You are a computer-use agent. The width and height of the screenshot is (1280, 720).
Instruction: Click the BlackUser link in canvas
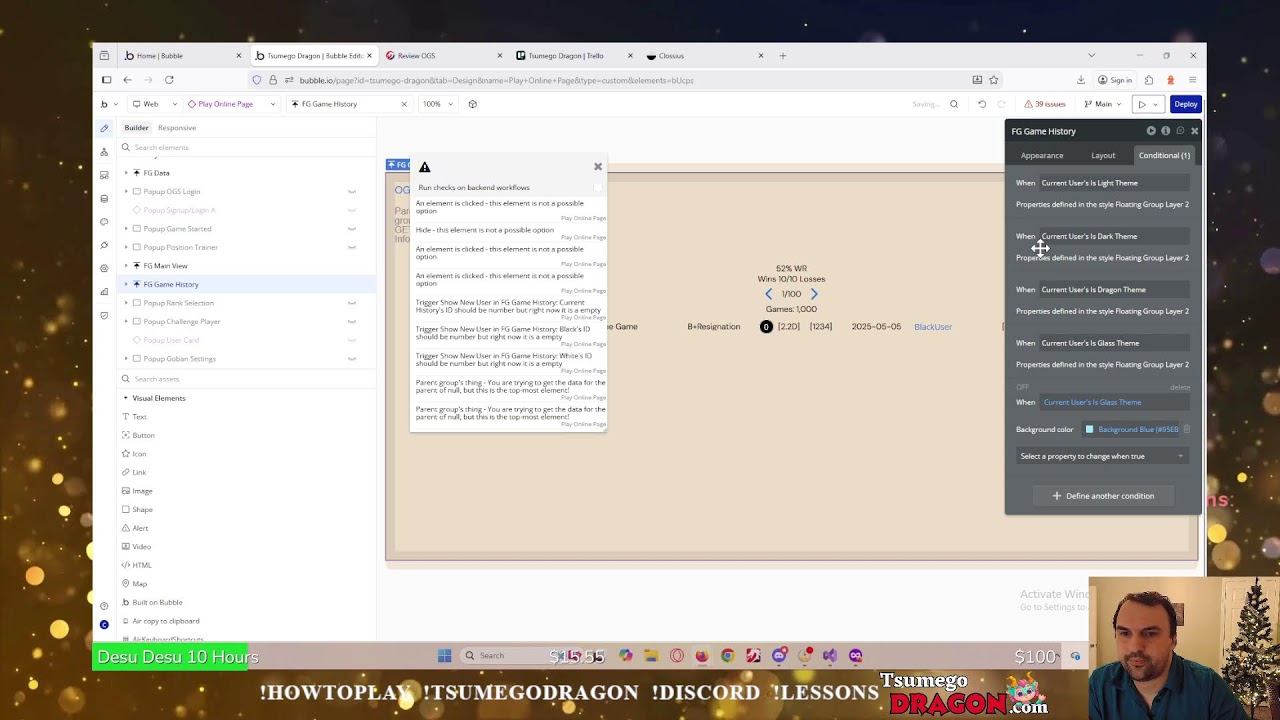933,327
